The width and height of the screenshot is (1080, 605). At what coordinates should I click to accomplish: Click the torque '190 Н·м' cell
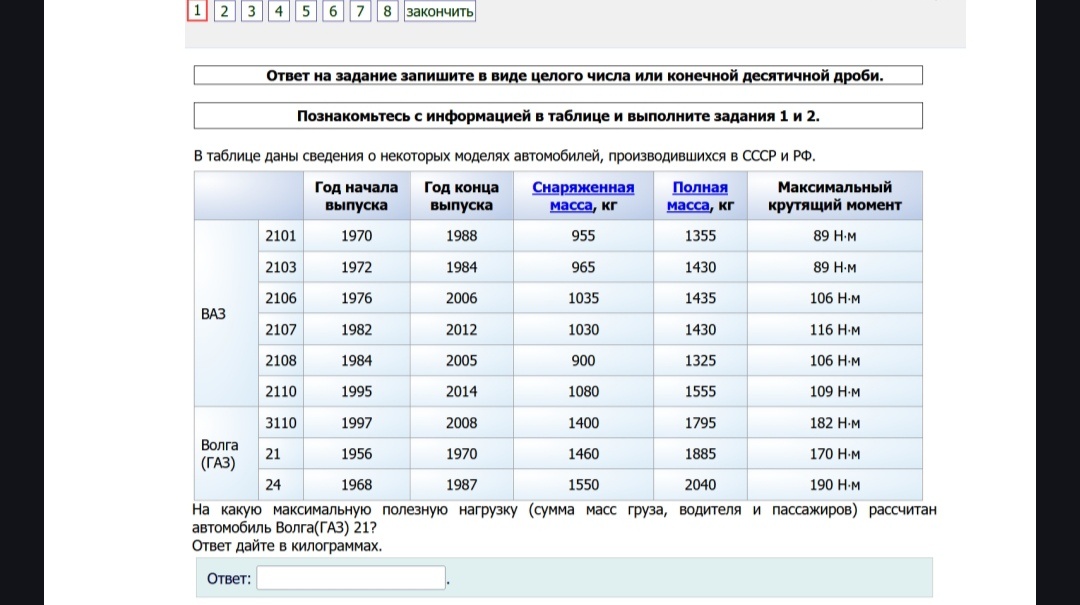[835, 484]
